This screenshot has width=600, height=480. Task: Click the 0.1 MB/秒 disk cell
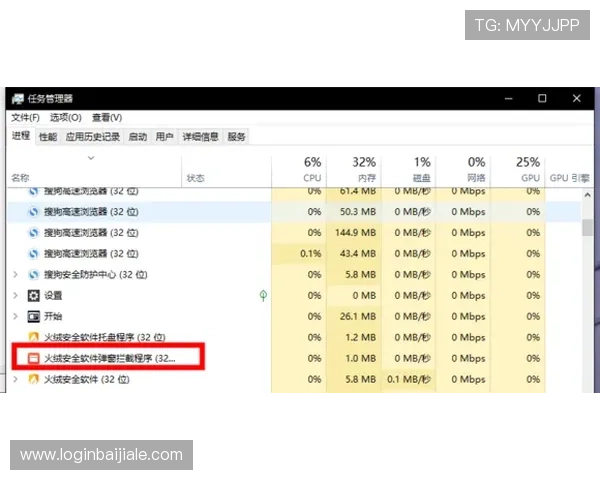(x=409, y=379)
